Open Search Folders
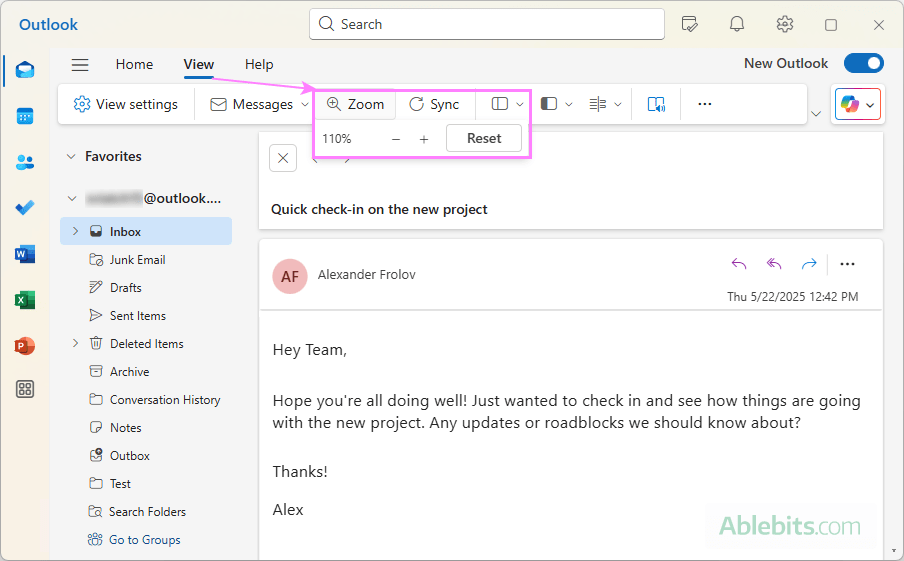The height and width of the screenshot is (561, 904). (x=147, y=512)
